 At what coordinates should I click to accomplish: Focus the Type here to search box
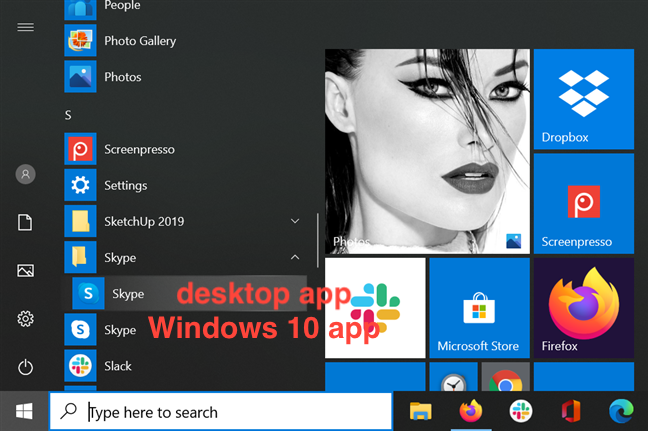click(x=221, y=412)
